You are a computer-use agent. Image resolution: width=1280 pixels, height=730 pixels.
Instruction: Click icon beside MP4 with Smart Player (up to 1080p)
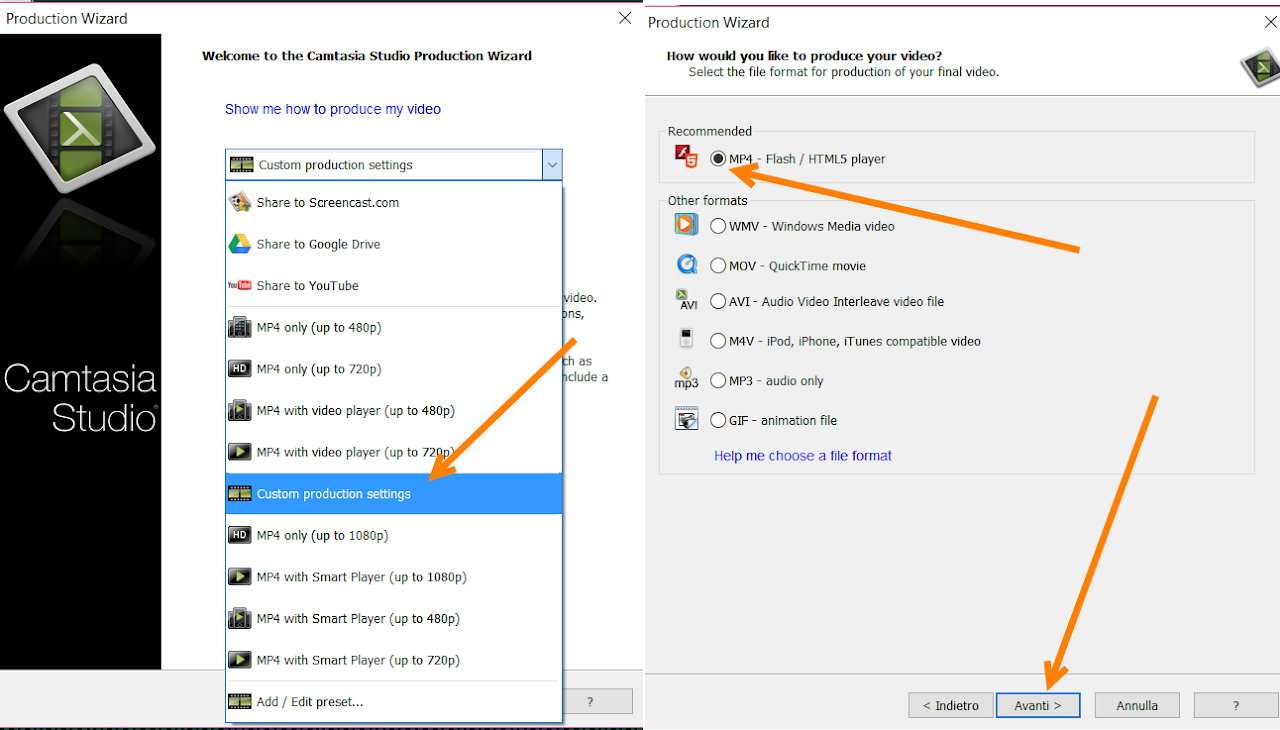[x=240, y=577]
